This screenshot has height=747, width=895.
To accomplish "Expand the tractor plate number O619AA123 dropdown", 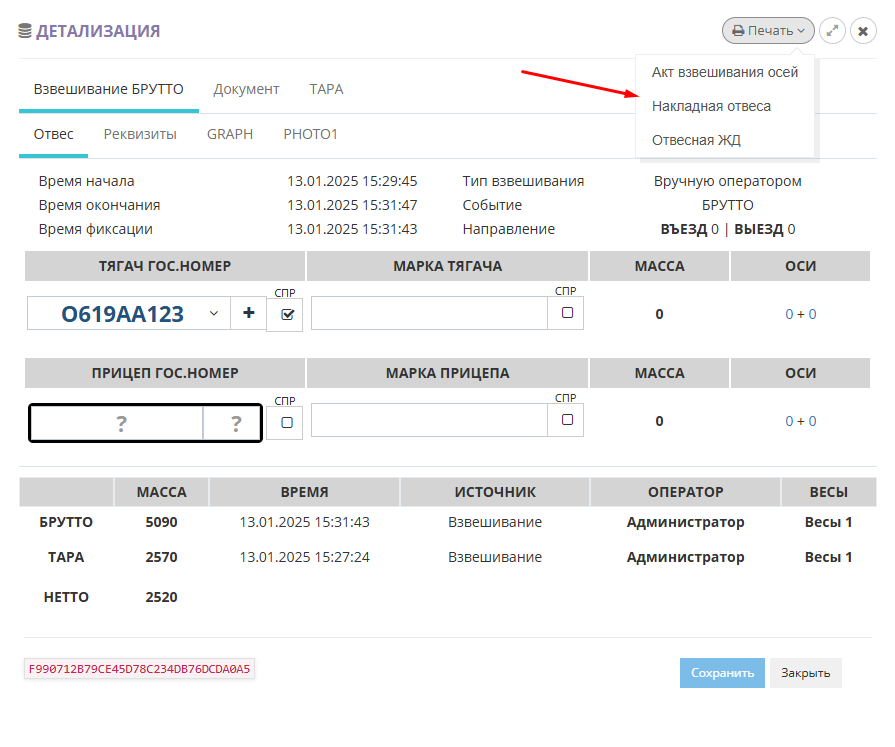I will point(213,314).
